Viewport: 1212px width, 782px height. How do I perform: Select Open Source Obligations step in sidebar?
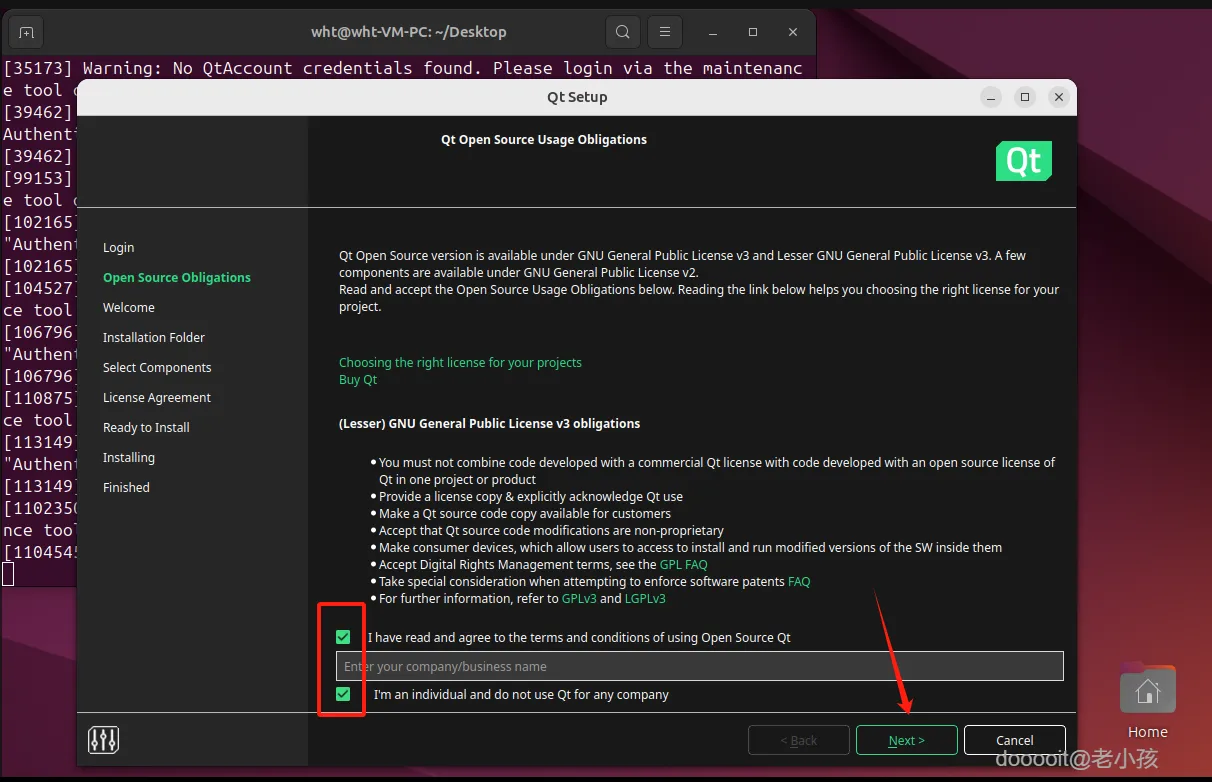coord(177,277)
